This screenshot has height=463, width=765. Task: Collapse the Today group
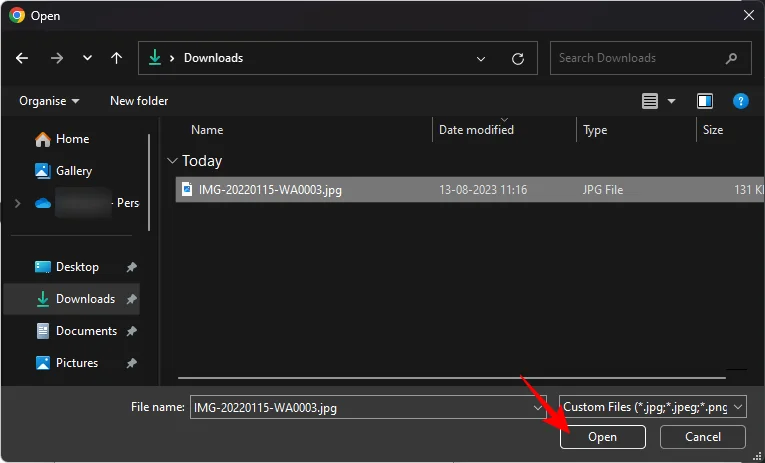[173, 161]
